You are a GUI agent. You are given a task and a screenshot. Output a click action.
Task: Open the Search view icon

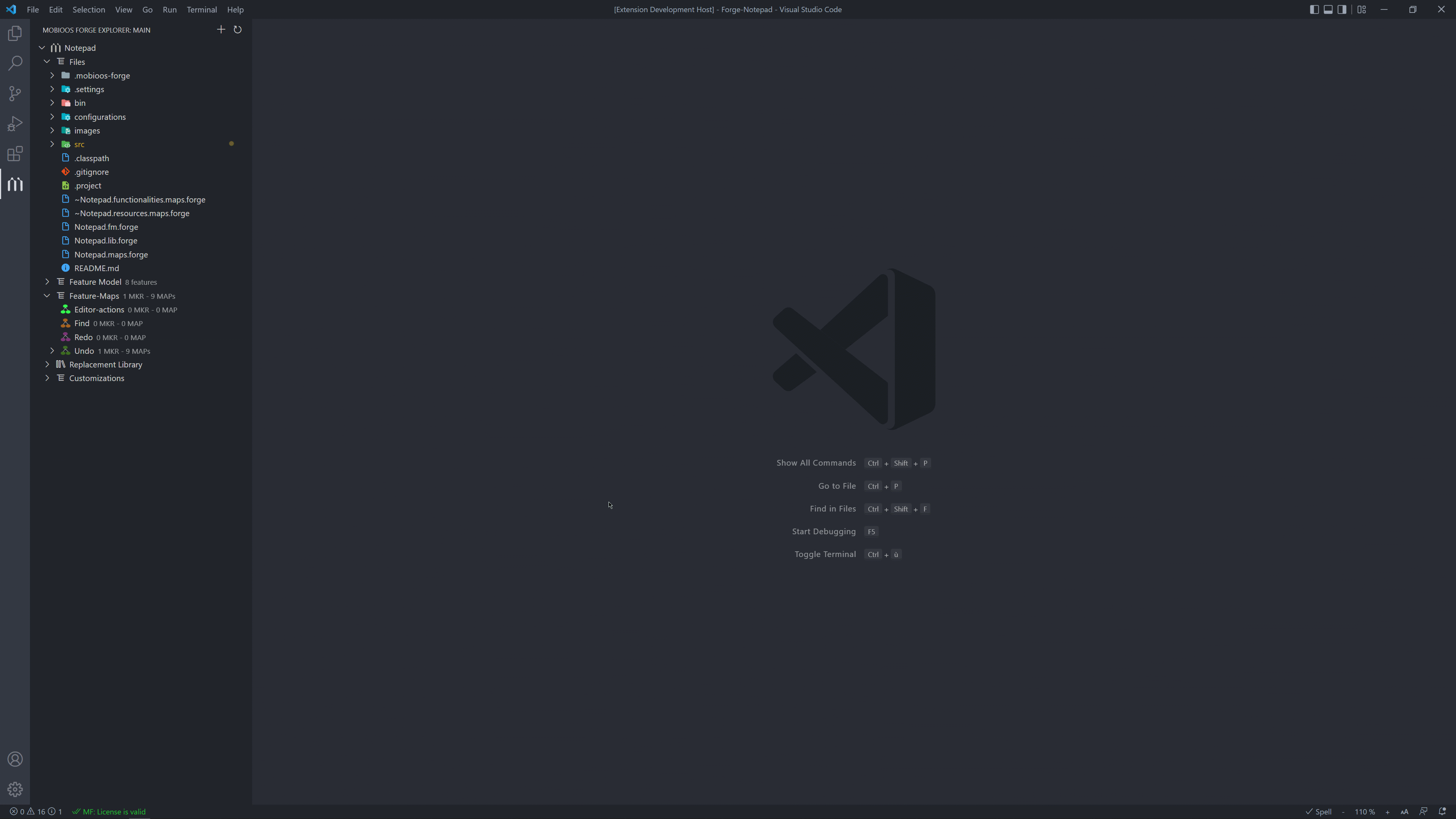pos(15,63)
